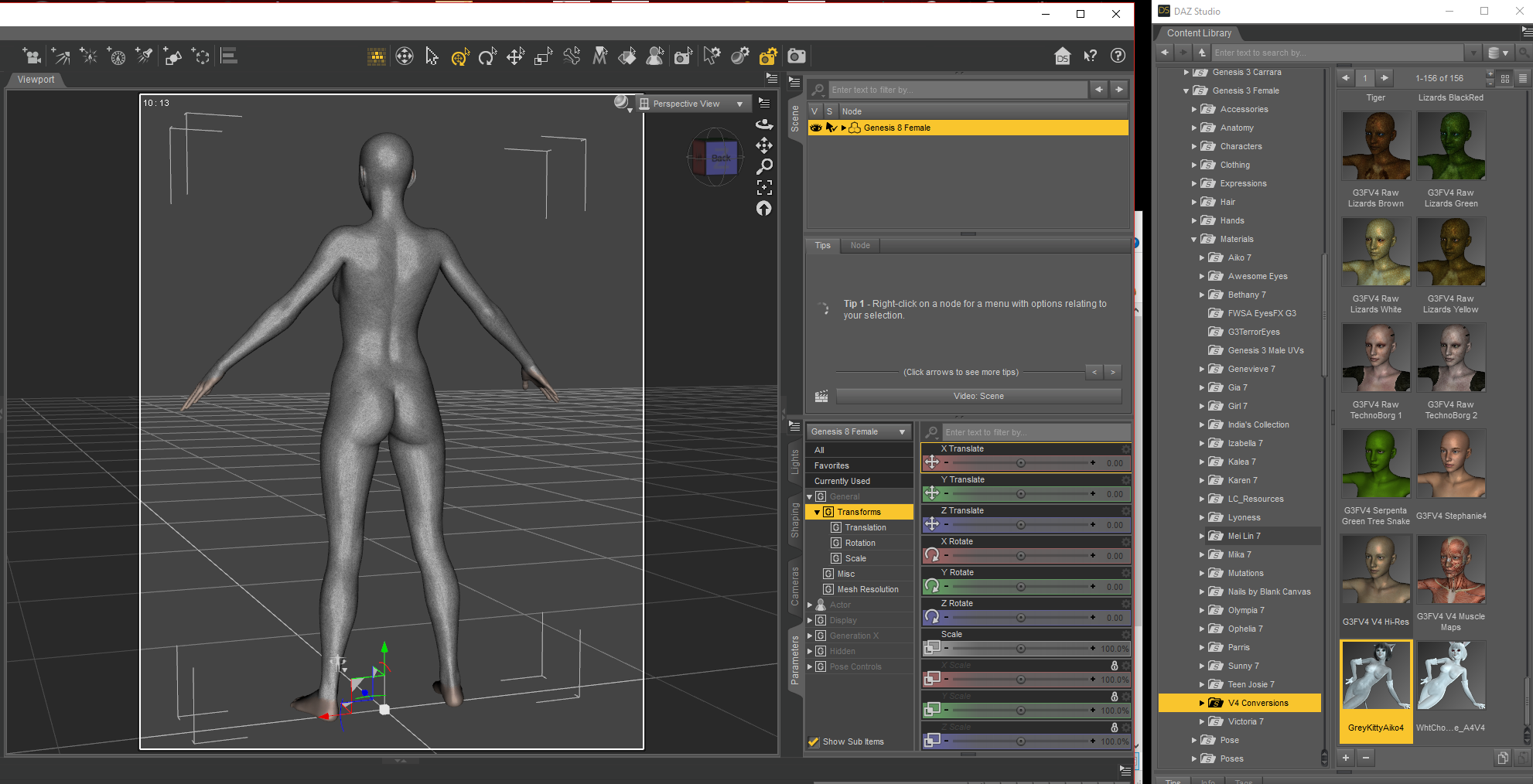Click the Content Library search field
1533x784 pixels.
coord(1337,53)
